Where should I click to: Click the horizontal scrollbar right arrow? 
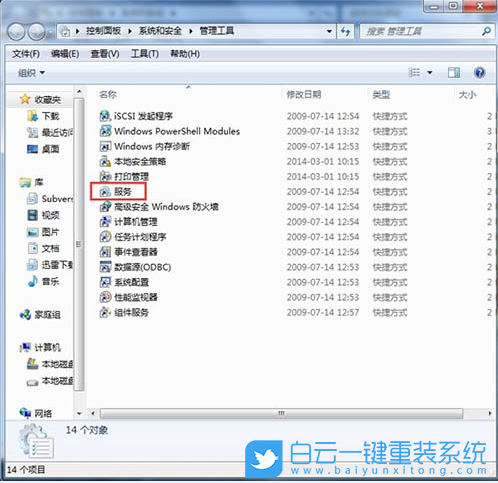click(490, 413)
